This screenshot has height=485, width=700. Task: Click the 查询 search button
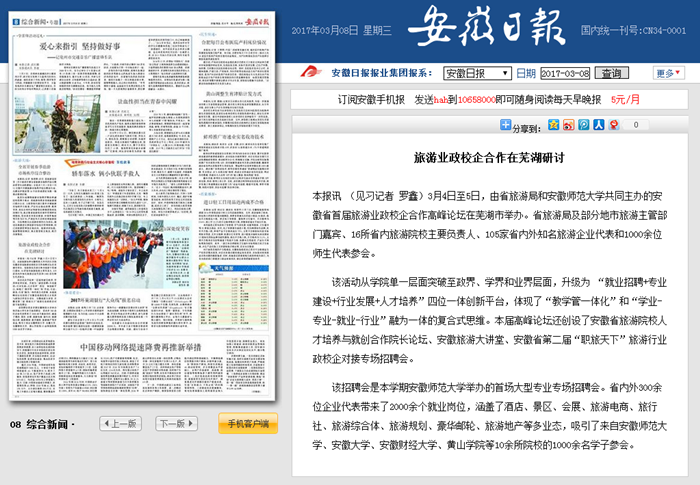click(x=612, y=73)
